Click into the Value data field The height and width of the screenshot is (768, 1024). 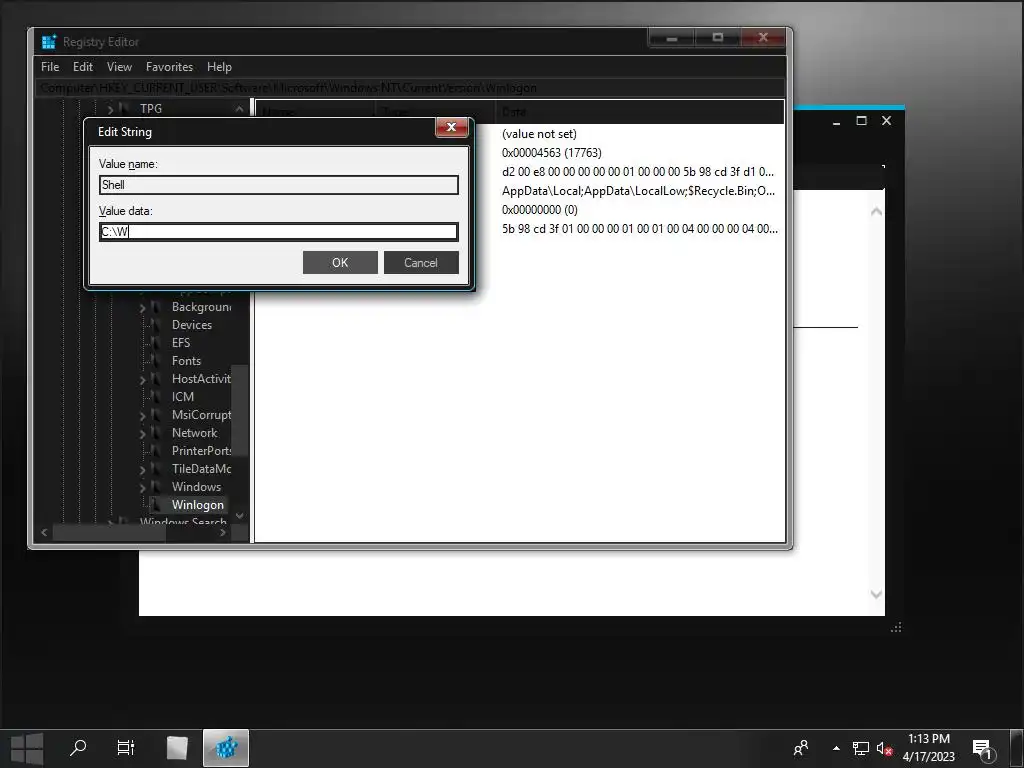pos(279,231)
